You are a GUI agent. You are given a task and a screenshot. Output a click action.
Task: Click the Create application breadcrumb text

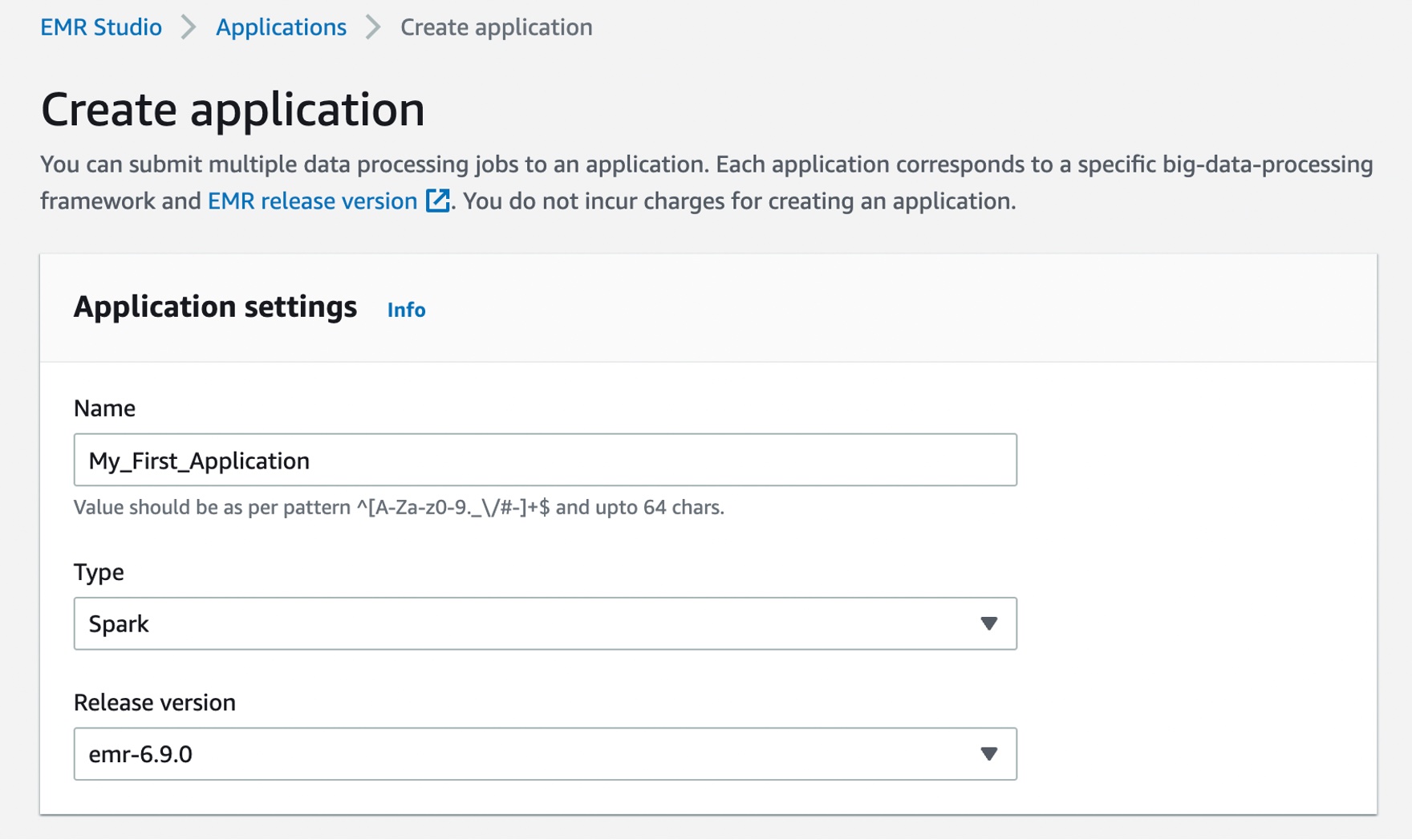[x=496, y=27]
